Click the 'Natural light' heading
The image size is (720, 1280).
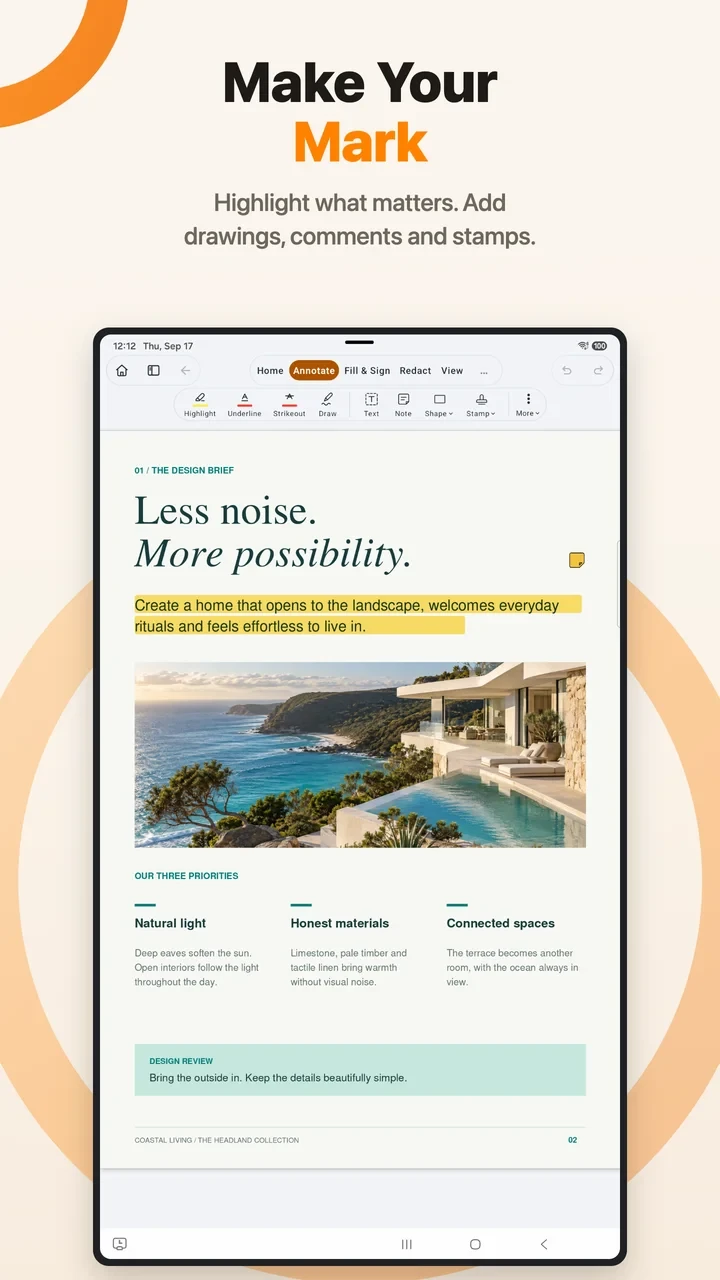pyautogui.click(x=170, y=923)
